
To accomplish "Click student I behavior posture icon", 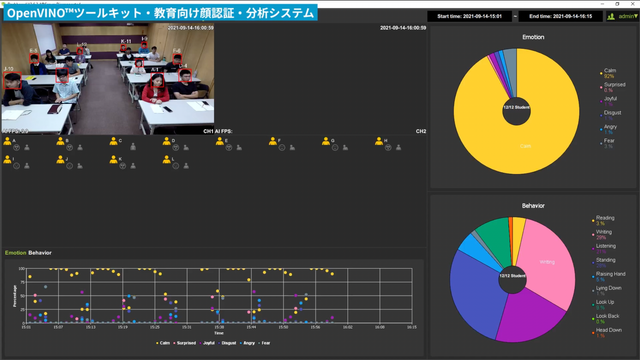I will coord(27,166).
